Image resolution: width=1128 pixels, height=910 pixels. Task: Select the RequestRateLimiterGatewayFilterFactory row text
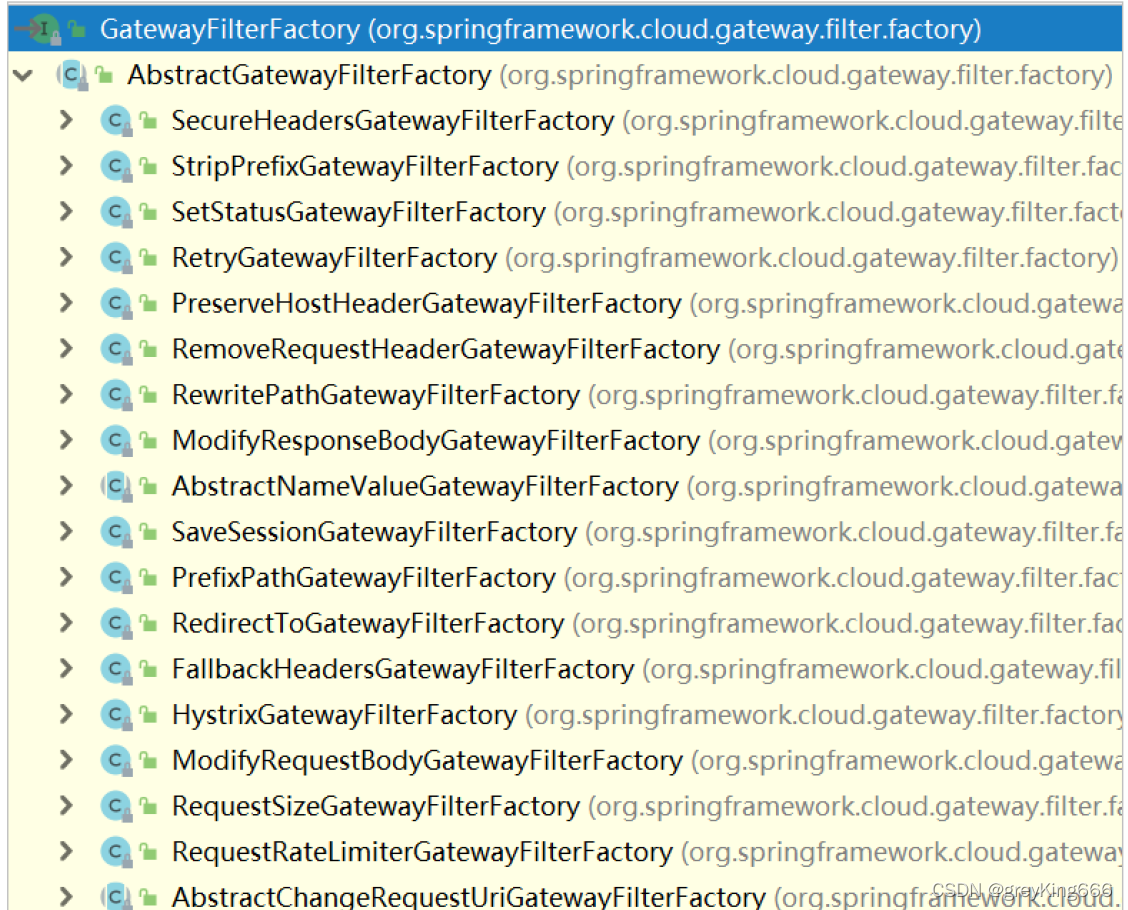pos(646,852)
